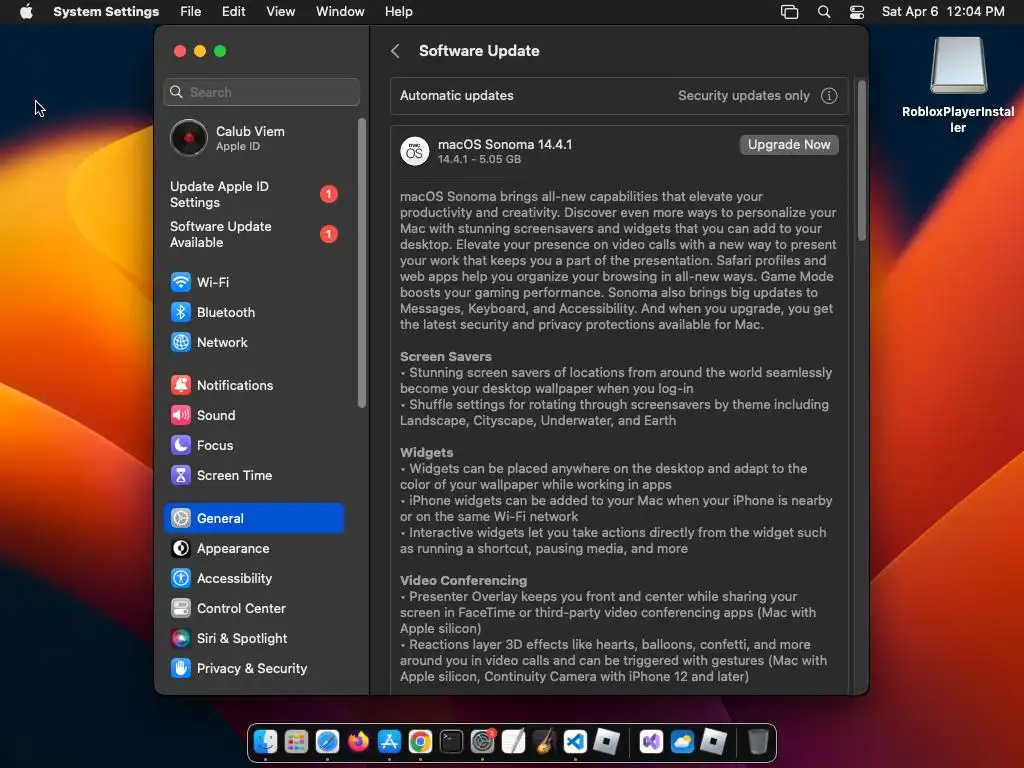Open Launchpad from the dock
The width and height of the screenshot is (1024, 768).
click(296, 742)
